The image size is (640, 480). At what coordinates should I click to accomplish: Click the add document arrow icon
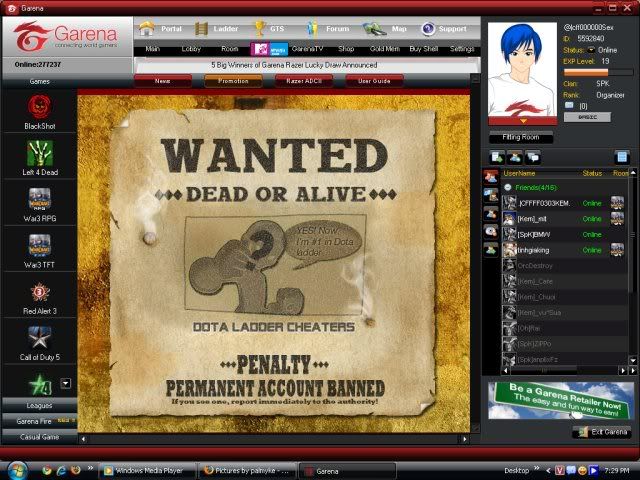click(497, 157)
